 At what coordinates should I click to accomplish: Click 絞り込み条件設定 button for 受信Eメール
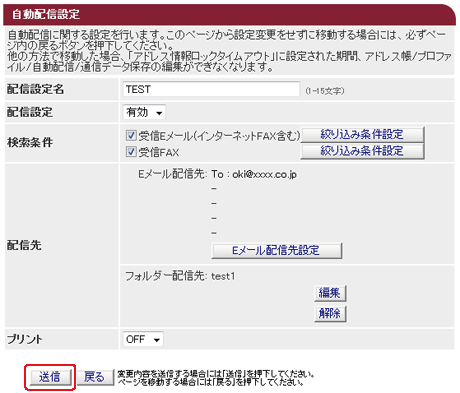362,134
